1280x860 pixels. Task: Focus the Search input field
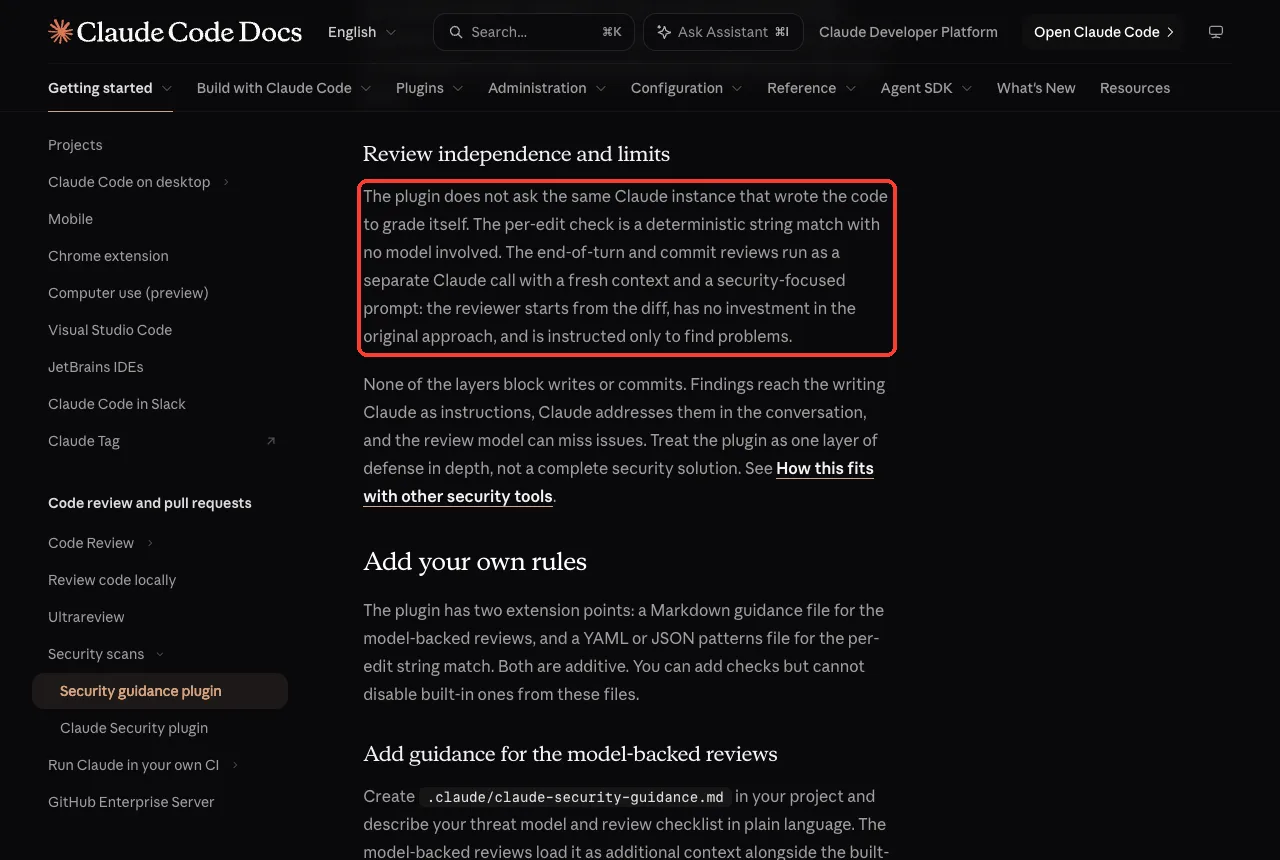coord(534,32)
